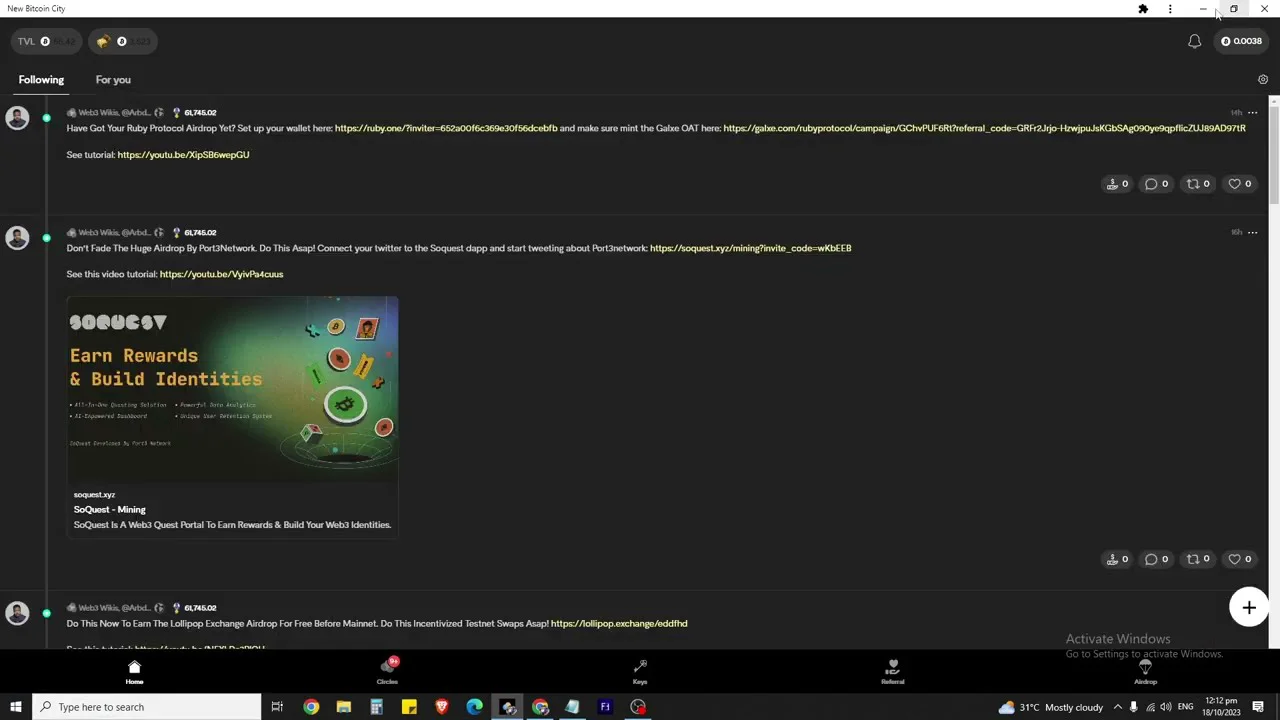Open Circles in bottom navigation

click(x=387, y=672)
